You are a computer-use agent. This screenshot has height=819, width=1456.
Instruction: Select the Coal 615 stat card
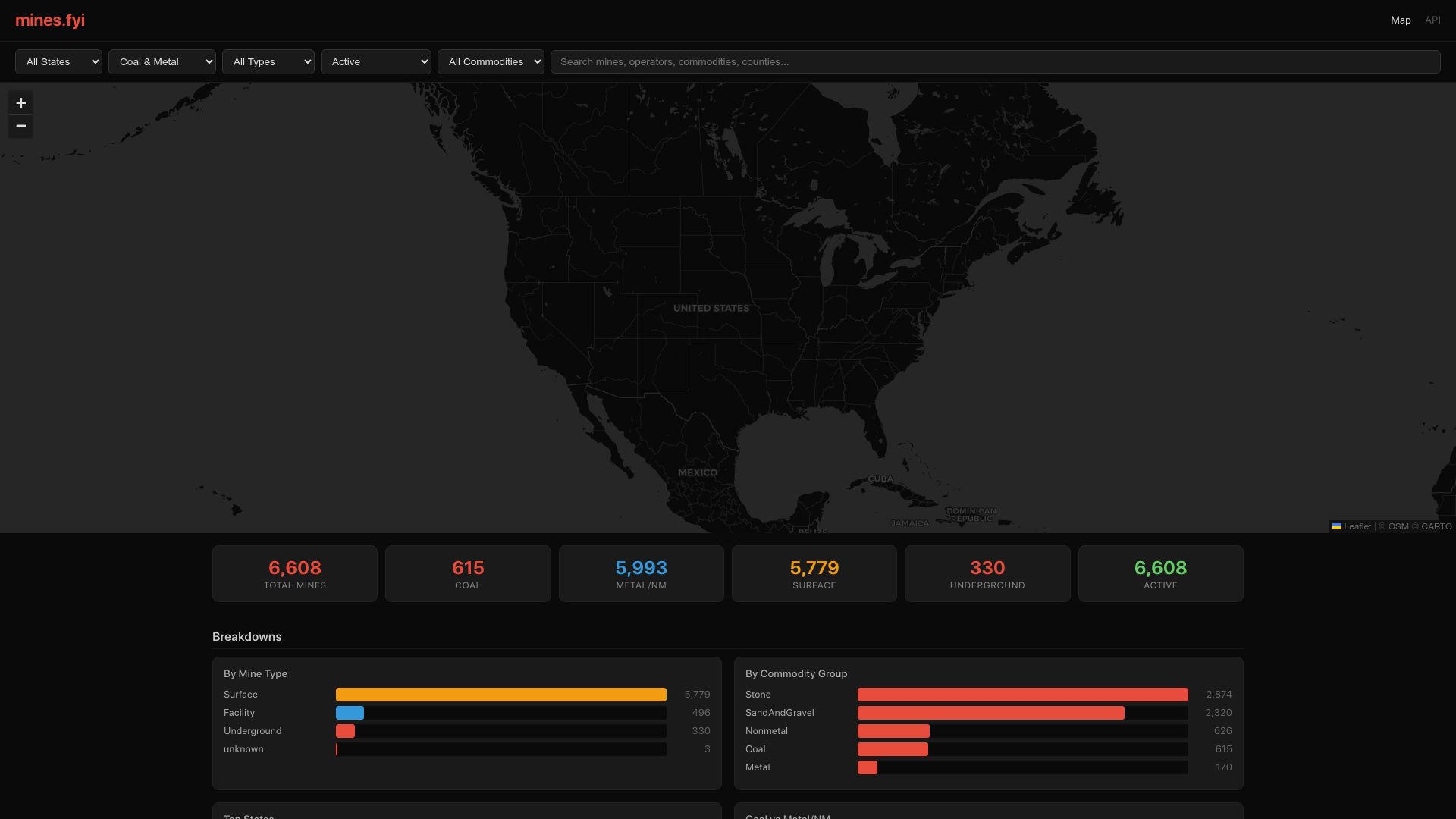pos(468,574)
